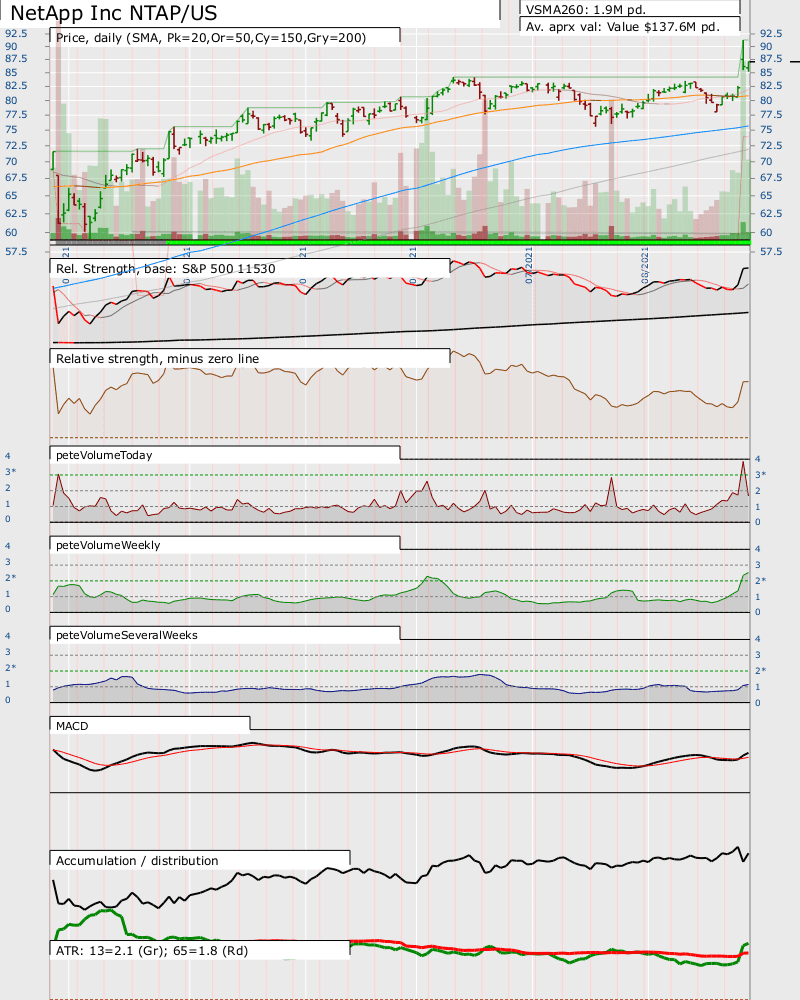Viewport: 800px width, 1000px height.
Task: Click the 2* level on peteVolumeWeekly right axis
Action: [760, 580]
